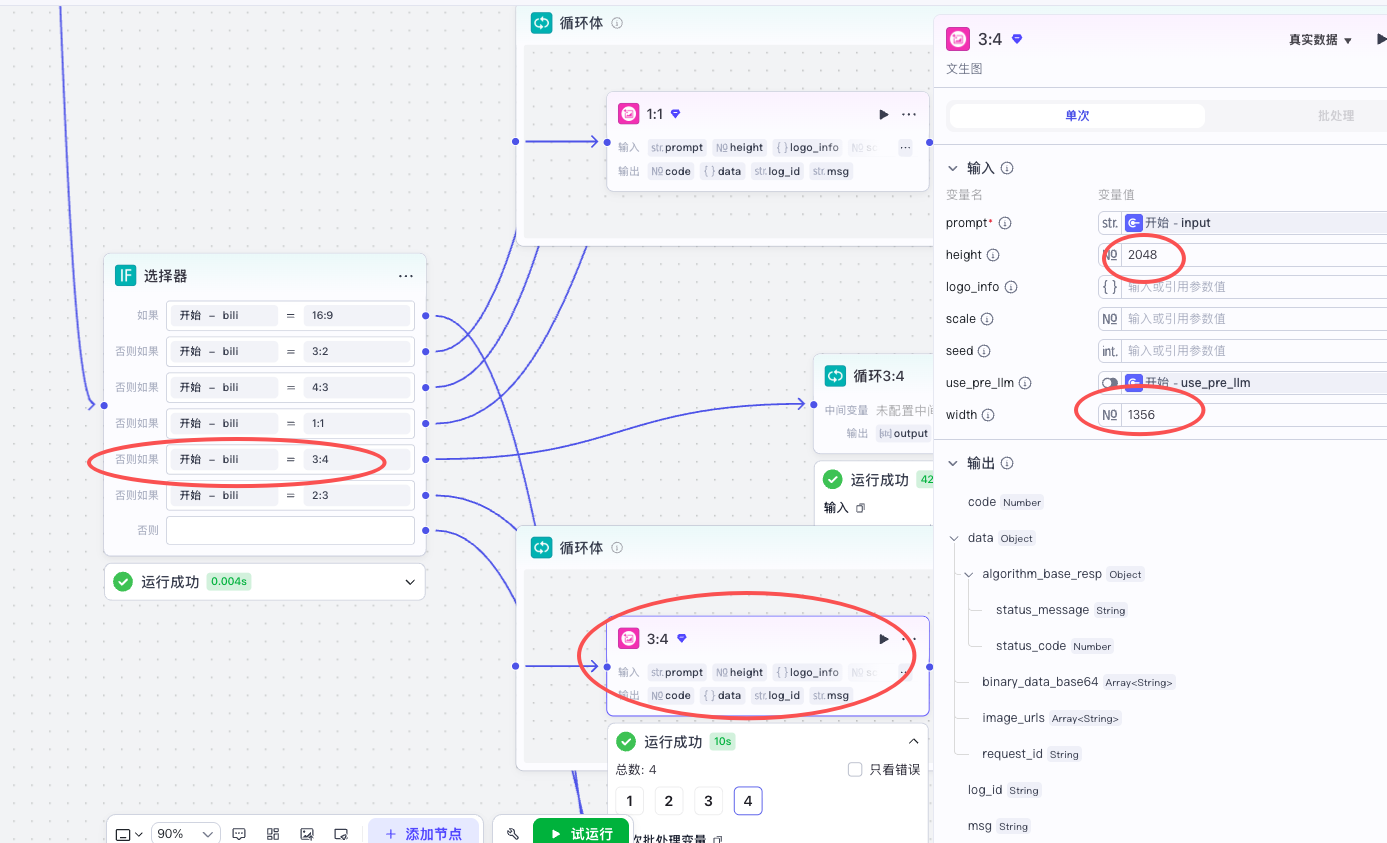
Task: Collapse the 输入 section in the side panel
Action: click(952, 169)
